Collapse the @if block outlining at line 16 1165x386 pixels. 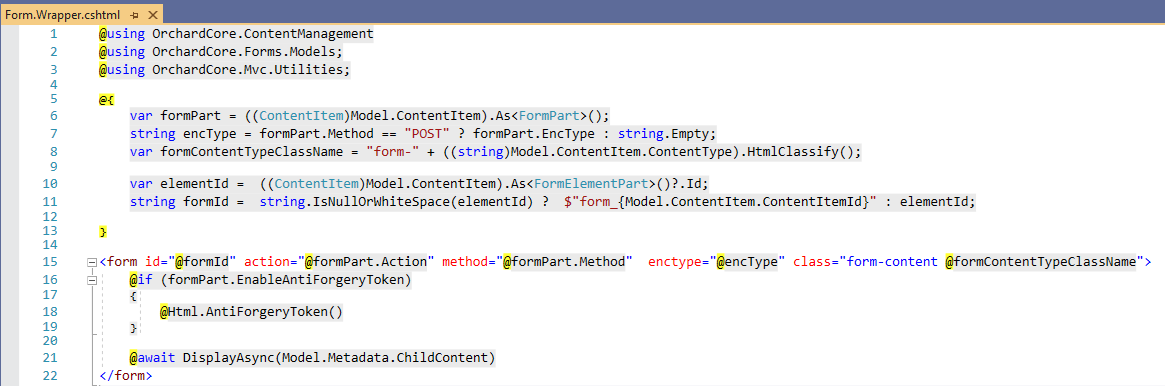tap(92, 280)
